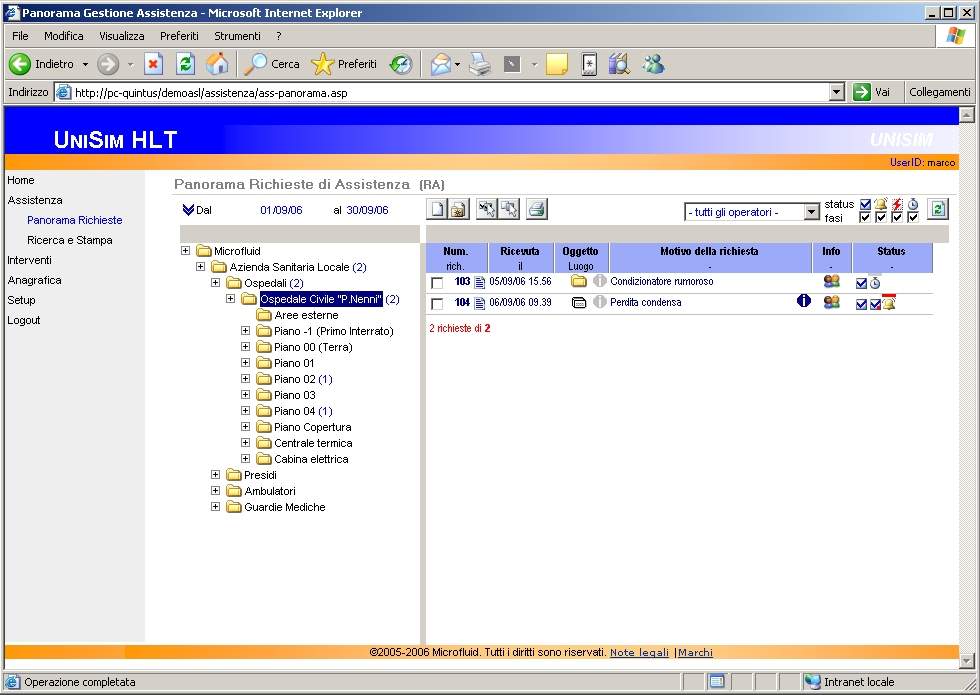This screenshot has width=980, height=695.
Task: Open the Strumenti menu
Action: (x=238, y=36)
